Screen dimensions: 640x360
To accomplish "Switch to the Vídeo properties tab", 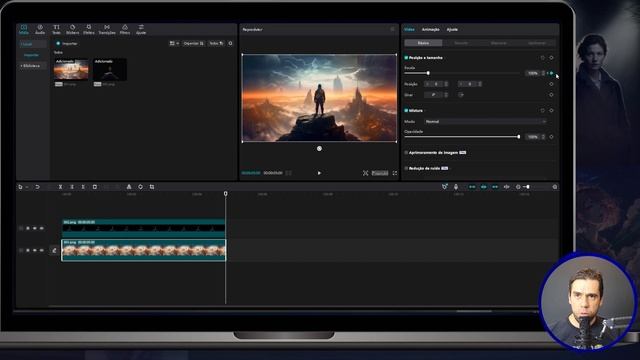I will (x=409, y=29).
